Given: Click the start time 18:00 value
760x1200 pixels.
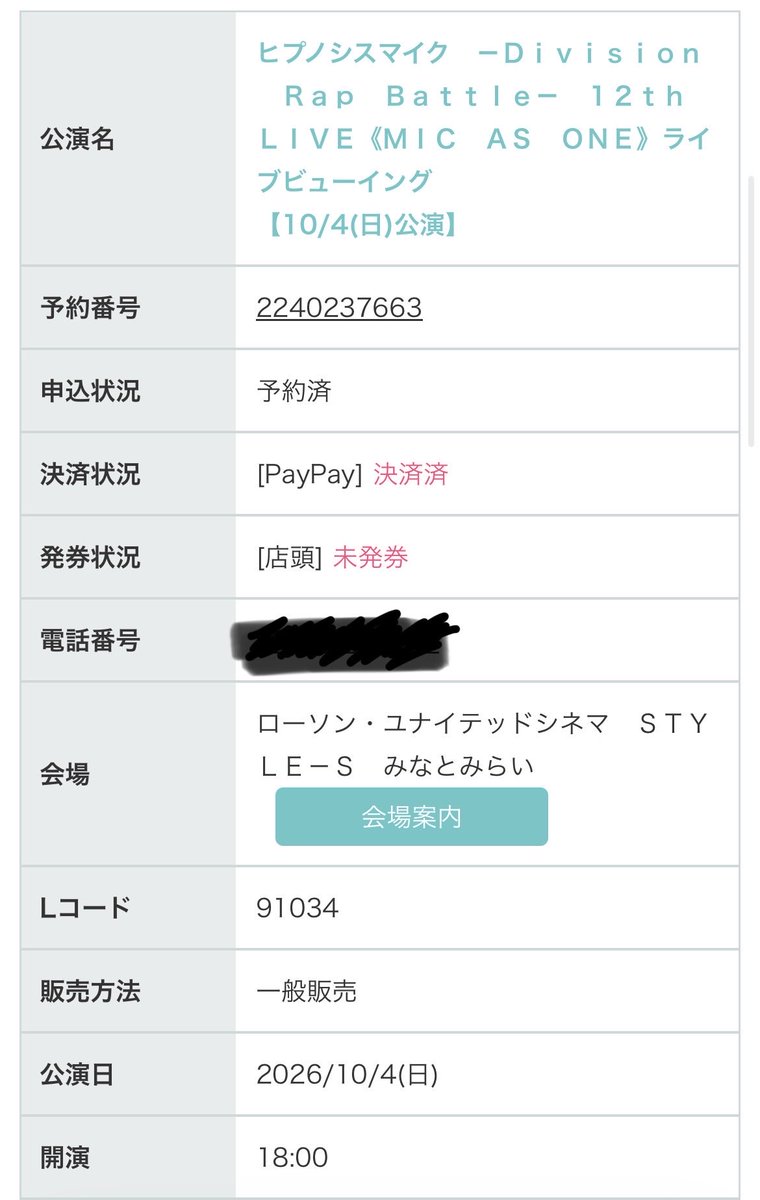Looking at the screenshot, I should pos(292,1158).
